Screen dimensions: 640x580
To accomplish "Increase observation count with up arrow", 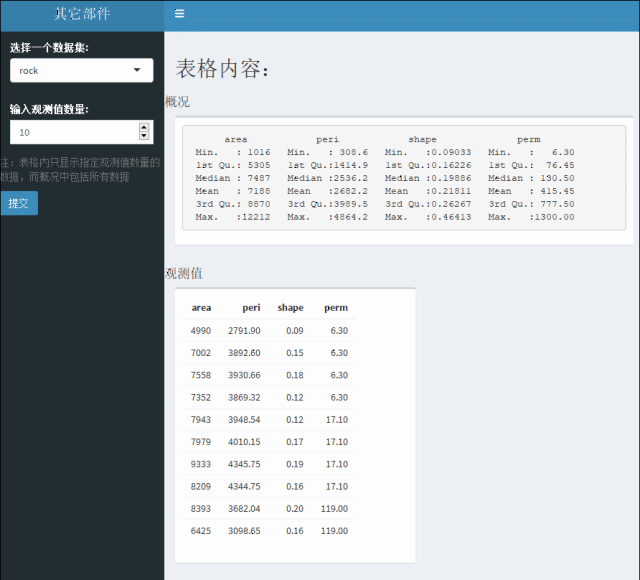I will pos(144,127).
